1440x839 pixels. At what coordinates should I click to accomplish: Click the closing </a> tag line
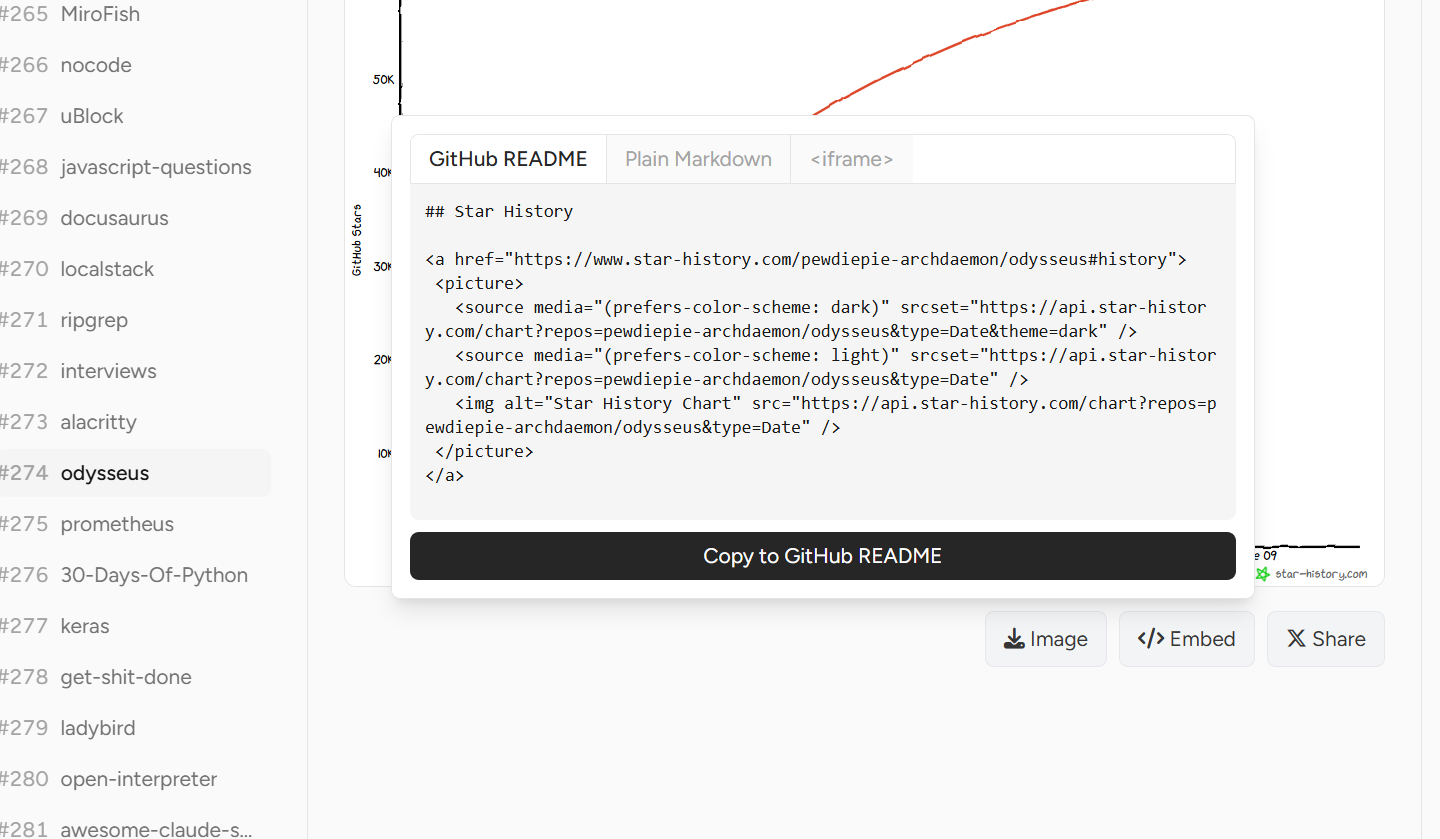(445, 475)
